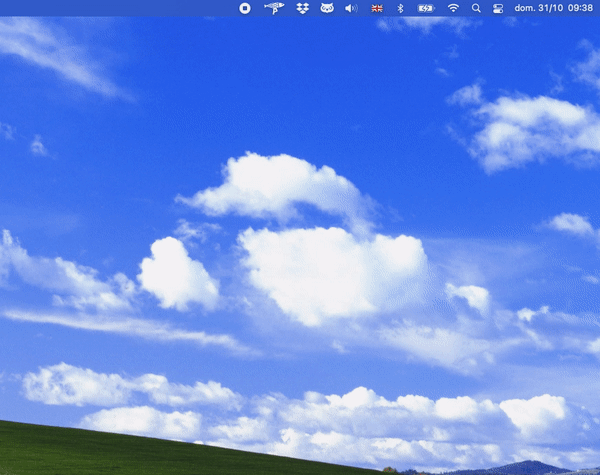Click the date and time dom. 31/10 09:38

(x=553, y=8)
